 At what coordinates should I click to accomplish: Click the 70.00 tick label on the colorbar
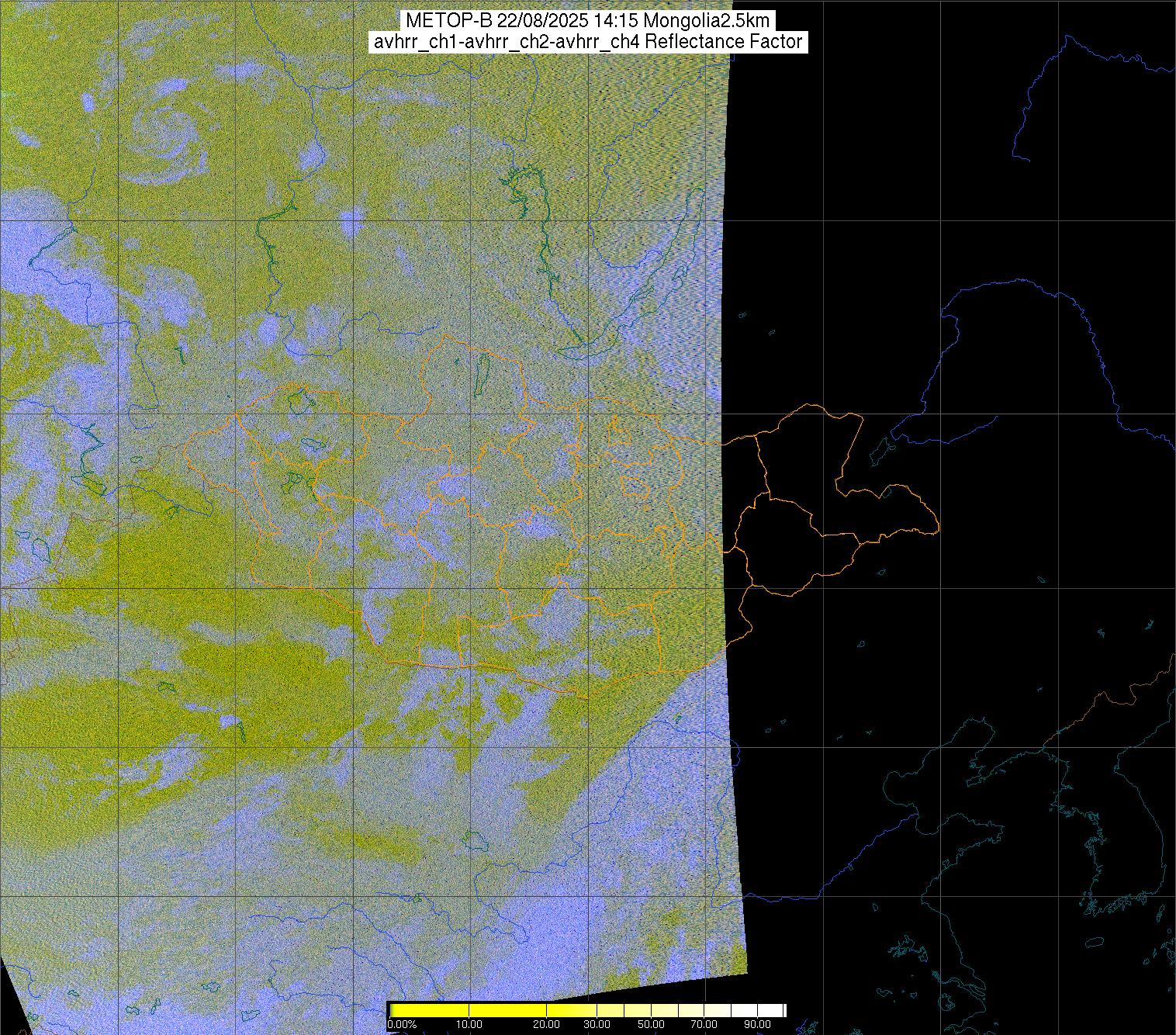[x=705, y=1025]
